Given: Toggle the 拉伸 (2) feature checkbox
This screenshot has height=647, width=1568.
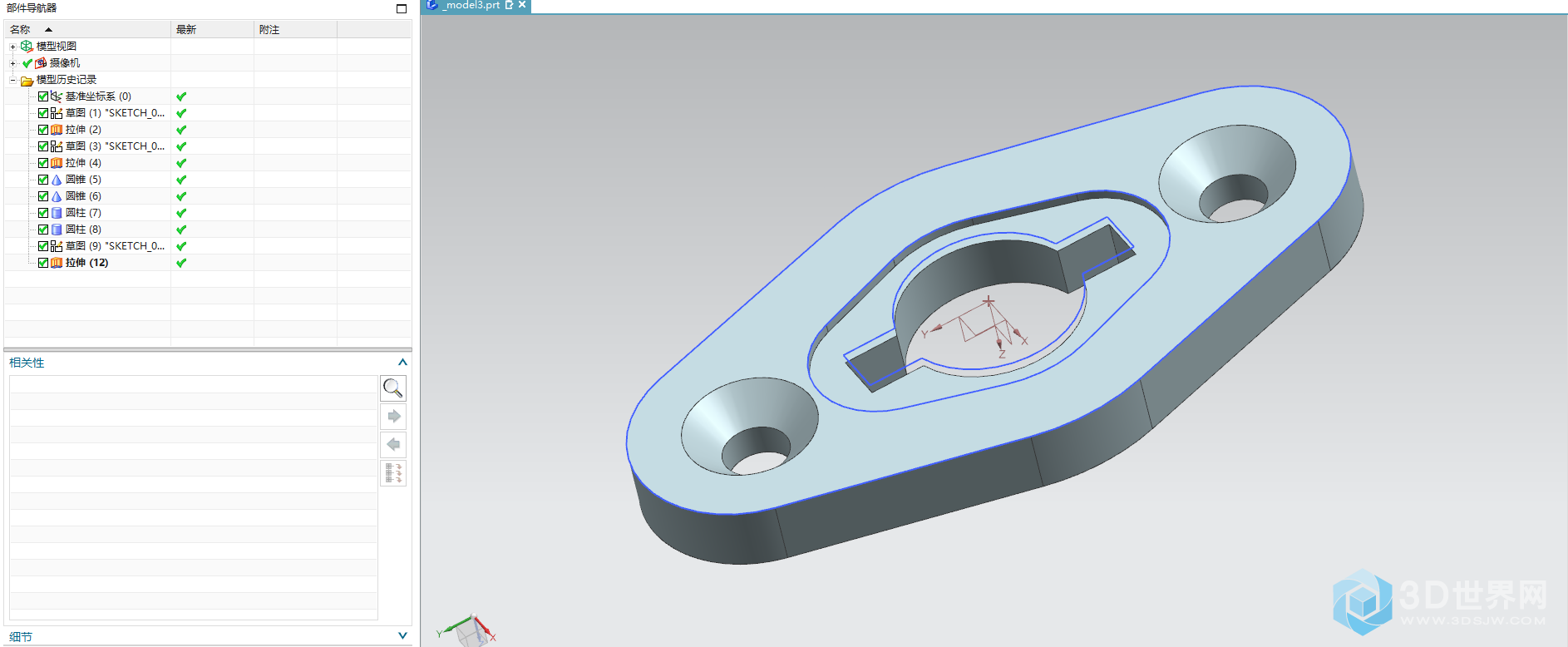Looking at the screenshot, I should point(43,130).
